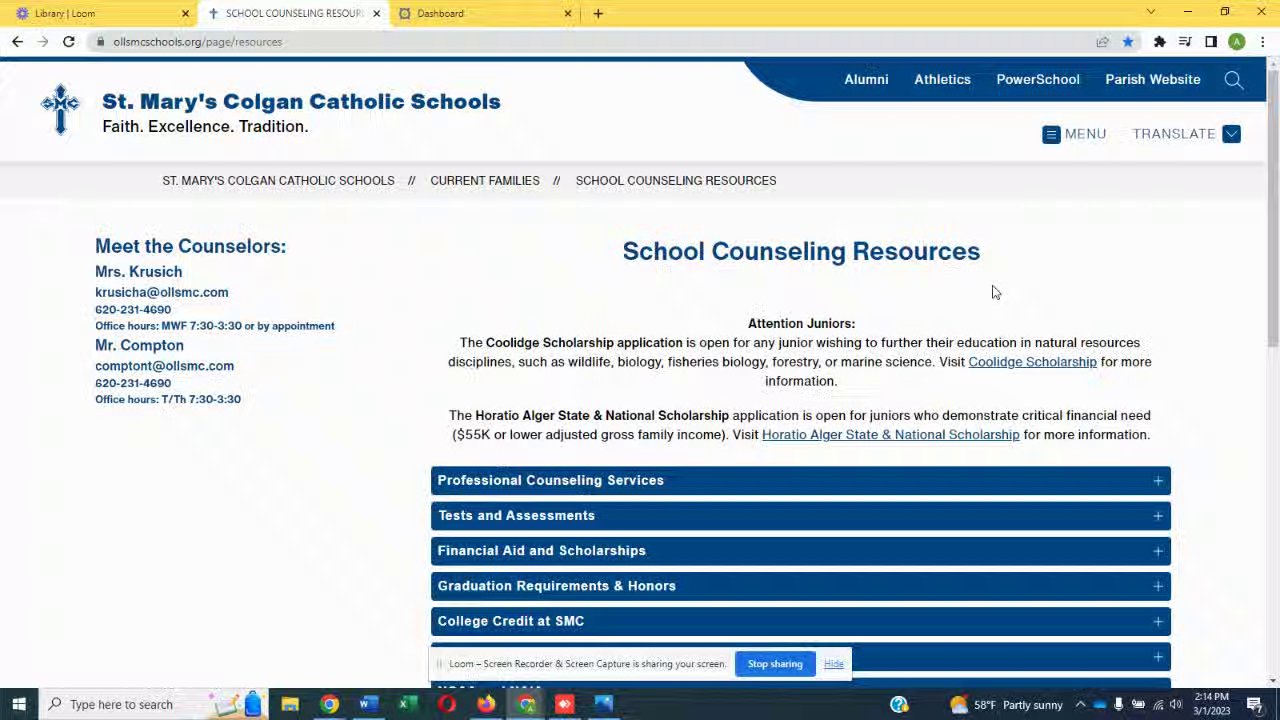This screenshot has height=720, width=1280.
Task: Open Opera from the taskbar
Action: [446, 704]
